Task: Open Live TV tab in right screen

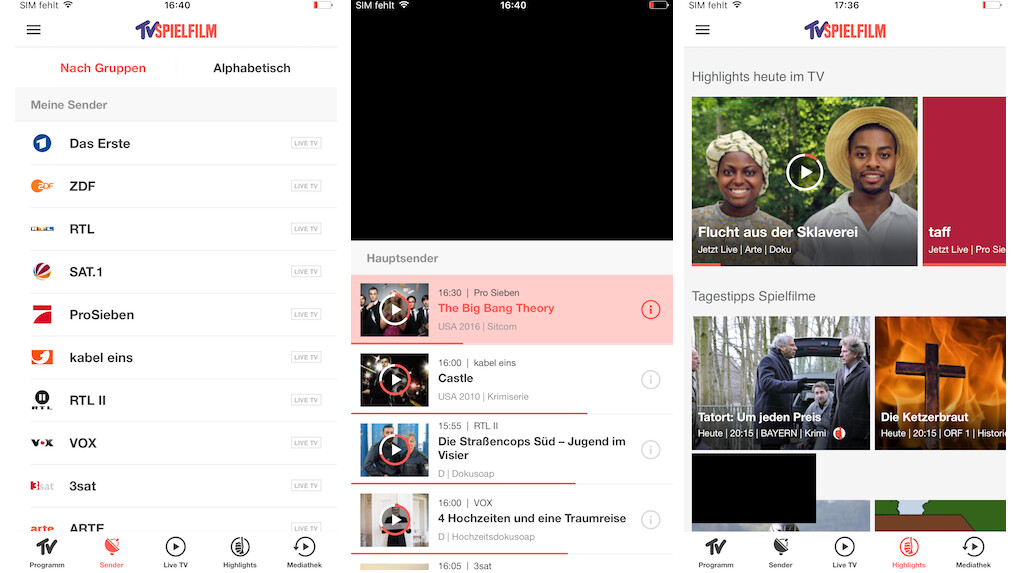Action: pyautogui.click(x=844, y=553)
